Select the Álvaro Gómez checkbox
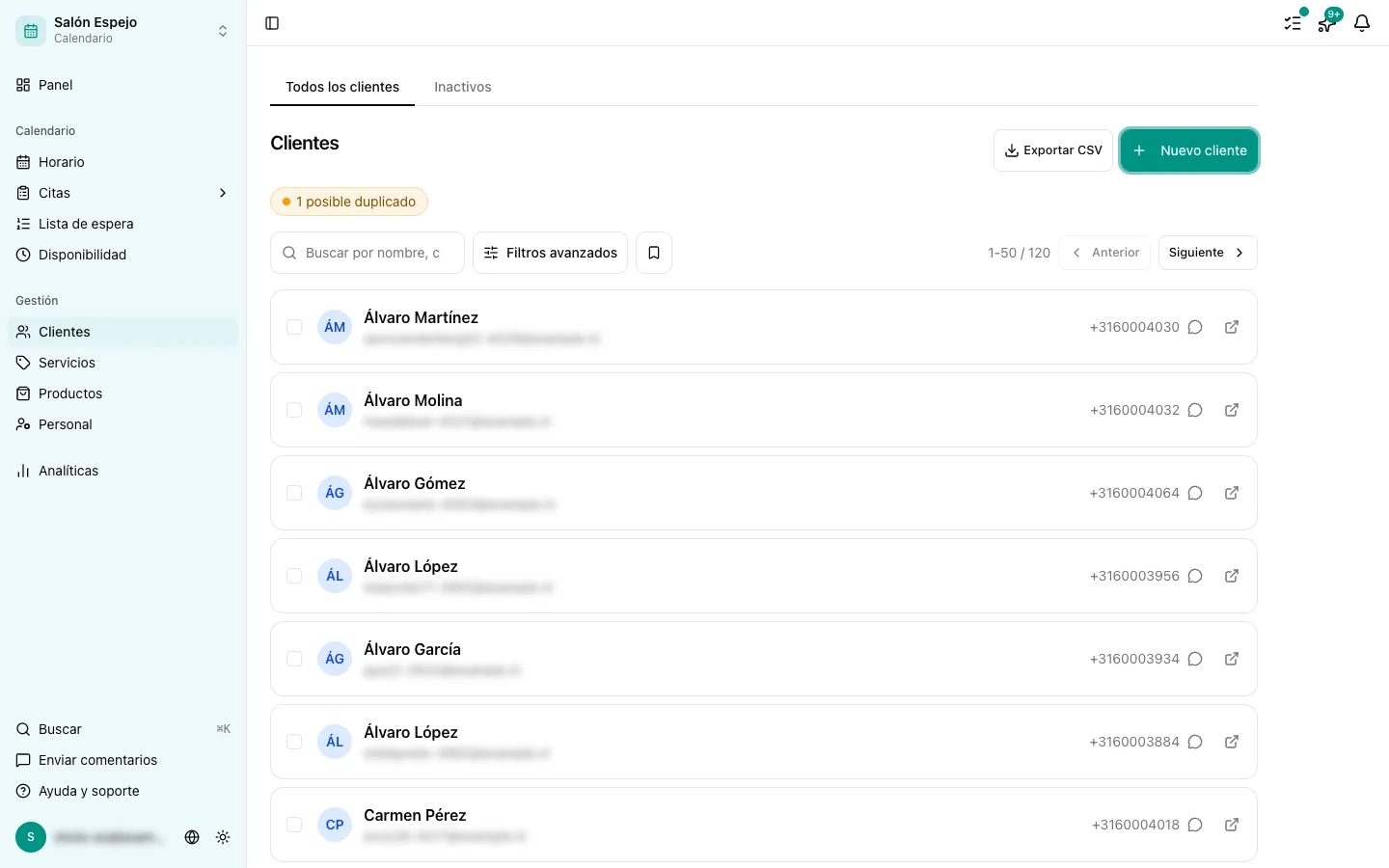1389x868 pixels. tap(294, 493)
